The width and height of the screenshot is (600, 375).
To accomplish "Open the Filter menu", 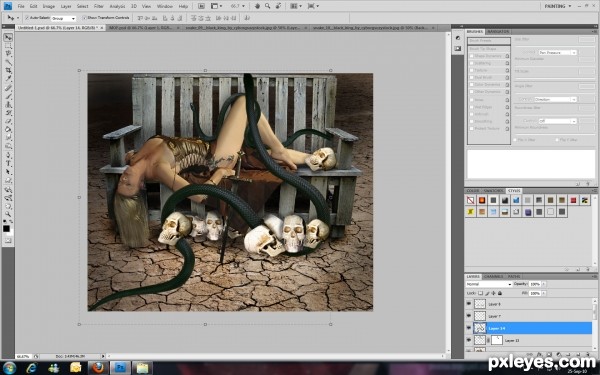I will pos(99,7).
